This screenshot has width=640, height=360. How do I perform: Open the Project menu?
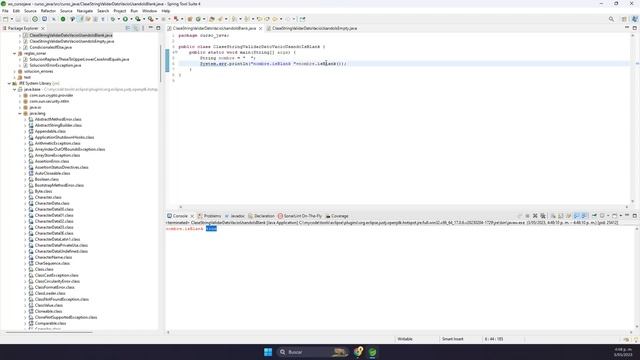(x=120, y=11)
